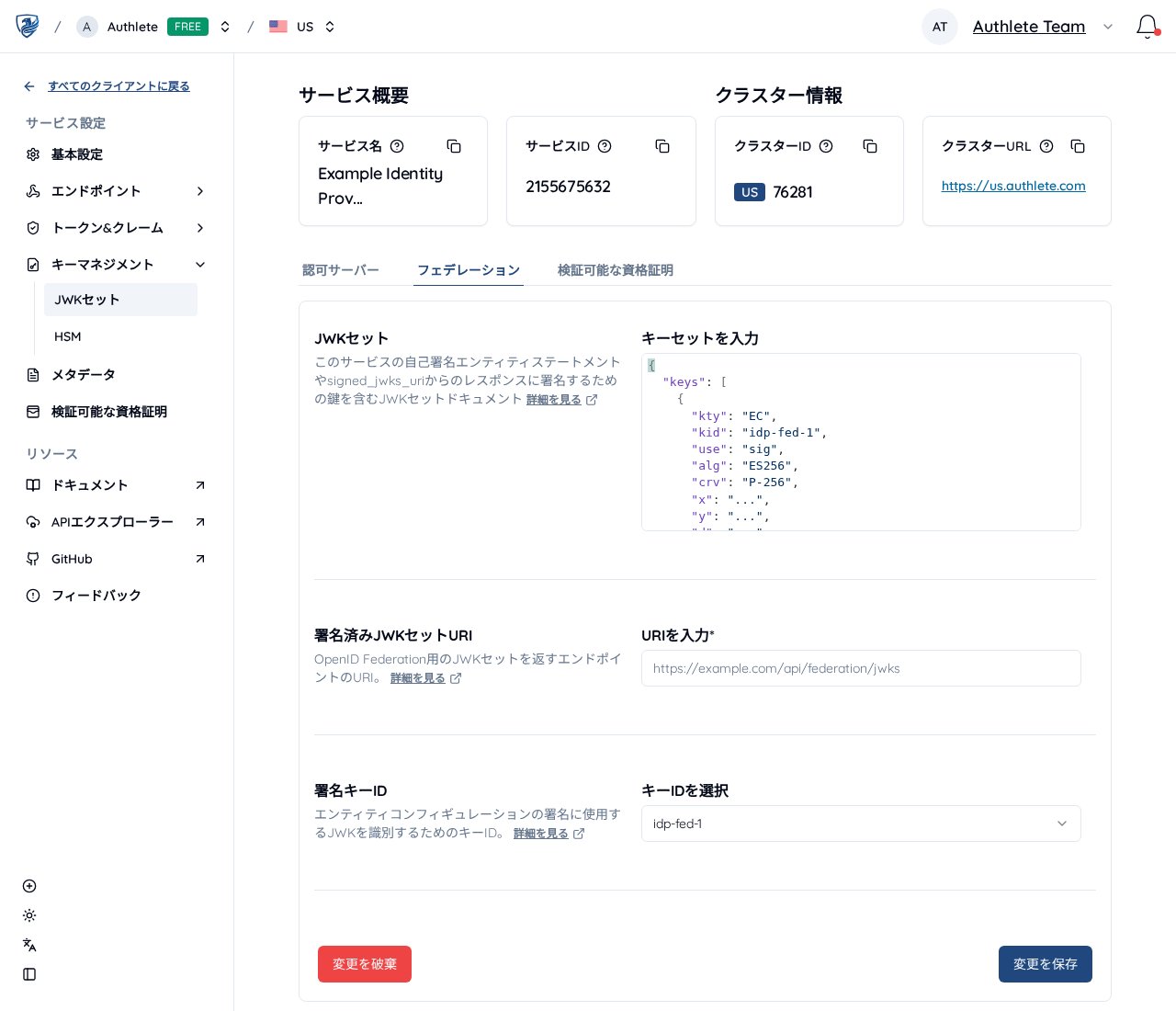The height and width of the screenshot is (1011, 1176).
Task: Click the Authlete Team name link
Action: (1029, 27)
